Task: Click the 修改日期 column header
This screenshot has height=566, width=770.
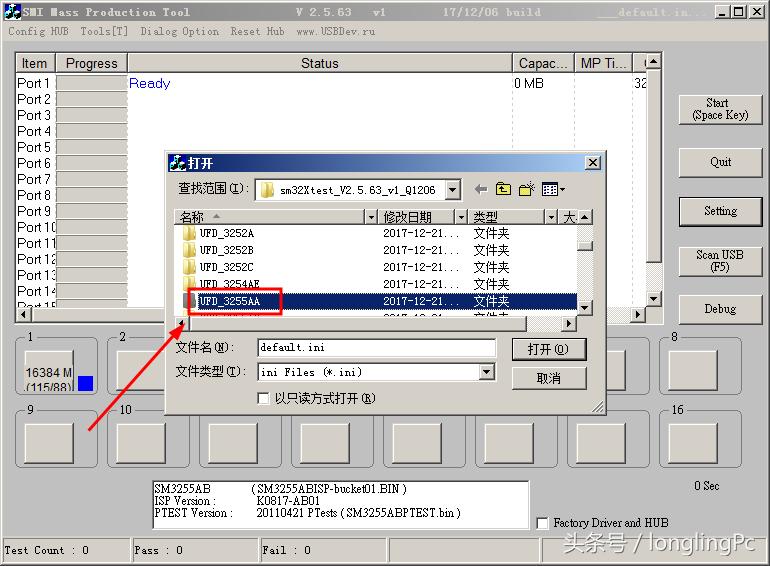Action: pos(416,217)
